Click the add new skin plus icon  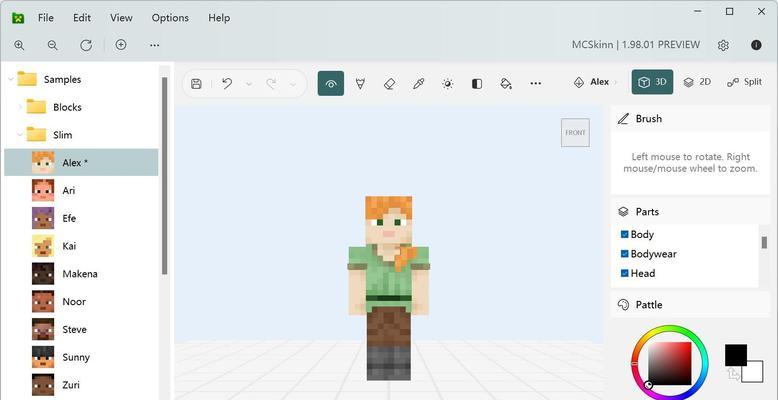pyautogui.click(x=121, y=45)
